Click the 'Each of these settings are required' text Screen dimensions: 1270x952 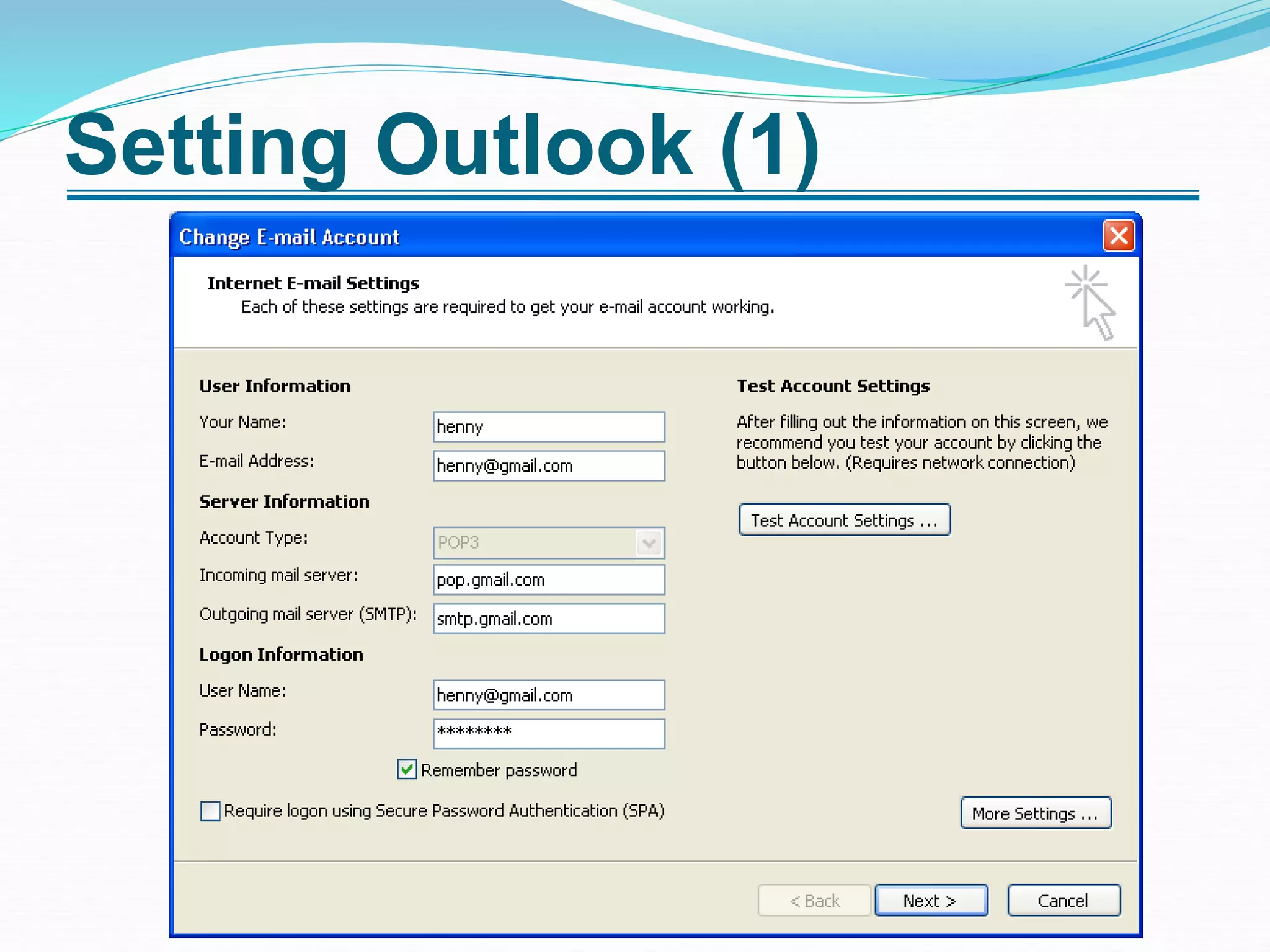coord(507,307)
